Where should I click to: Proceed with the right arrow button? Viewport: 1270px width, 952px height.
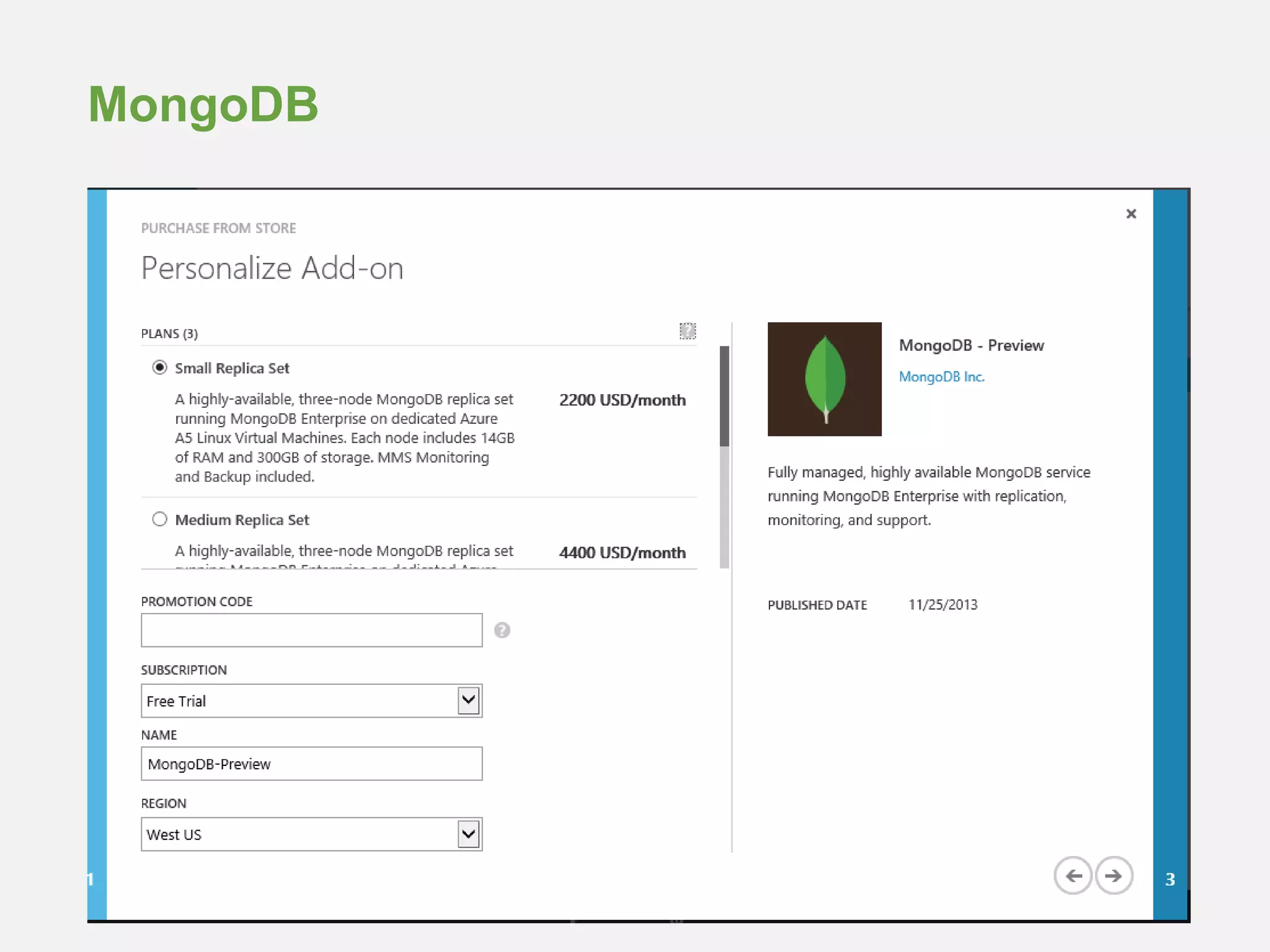[x=1114, y=876]
